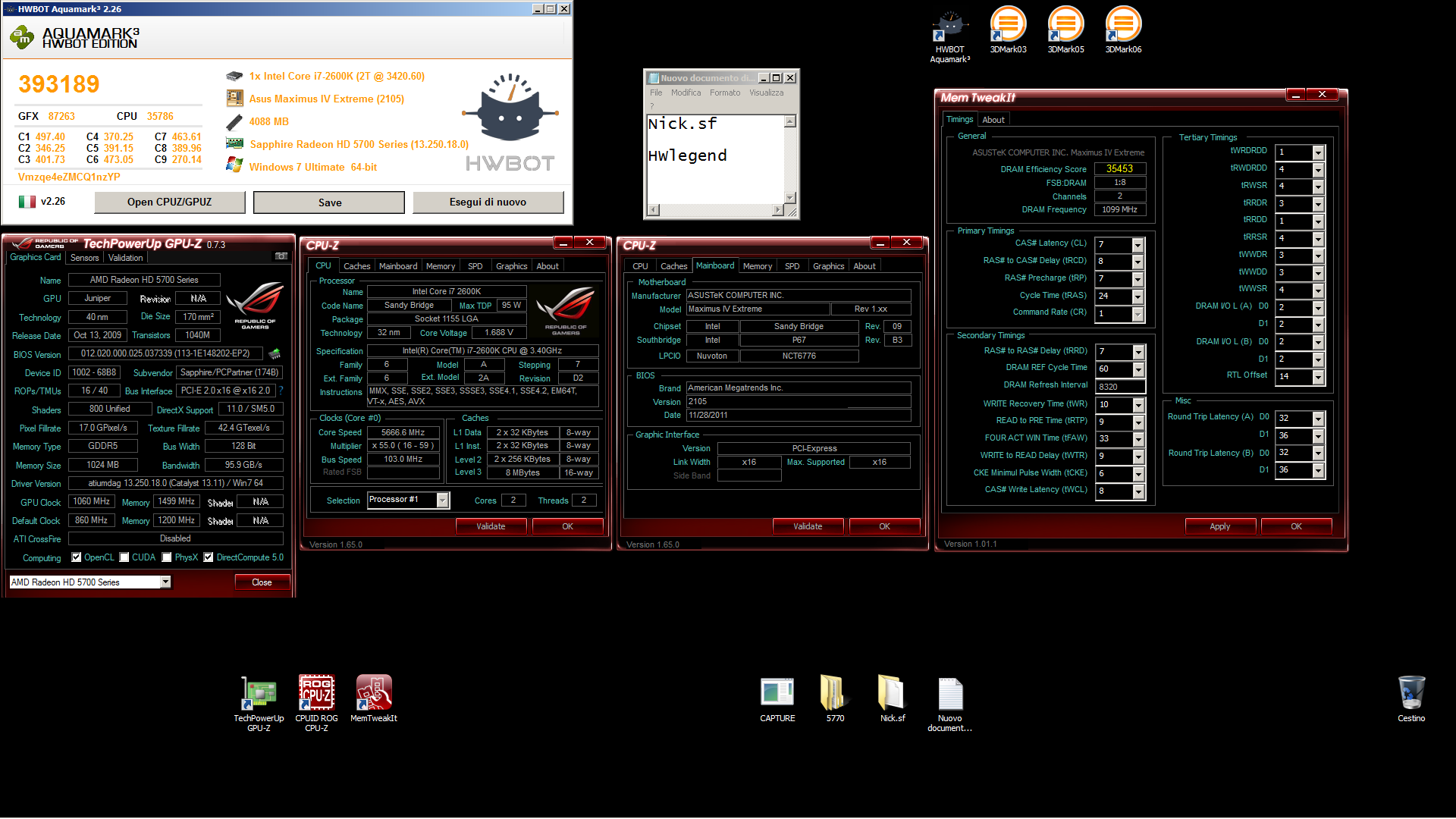1456x819 pixels.
Task: Click the Esegui di nuovo button
Action: click(x=488, y=202)
